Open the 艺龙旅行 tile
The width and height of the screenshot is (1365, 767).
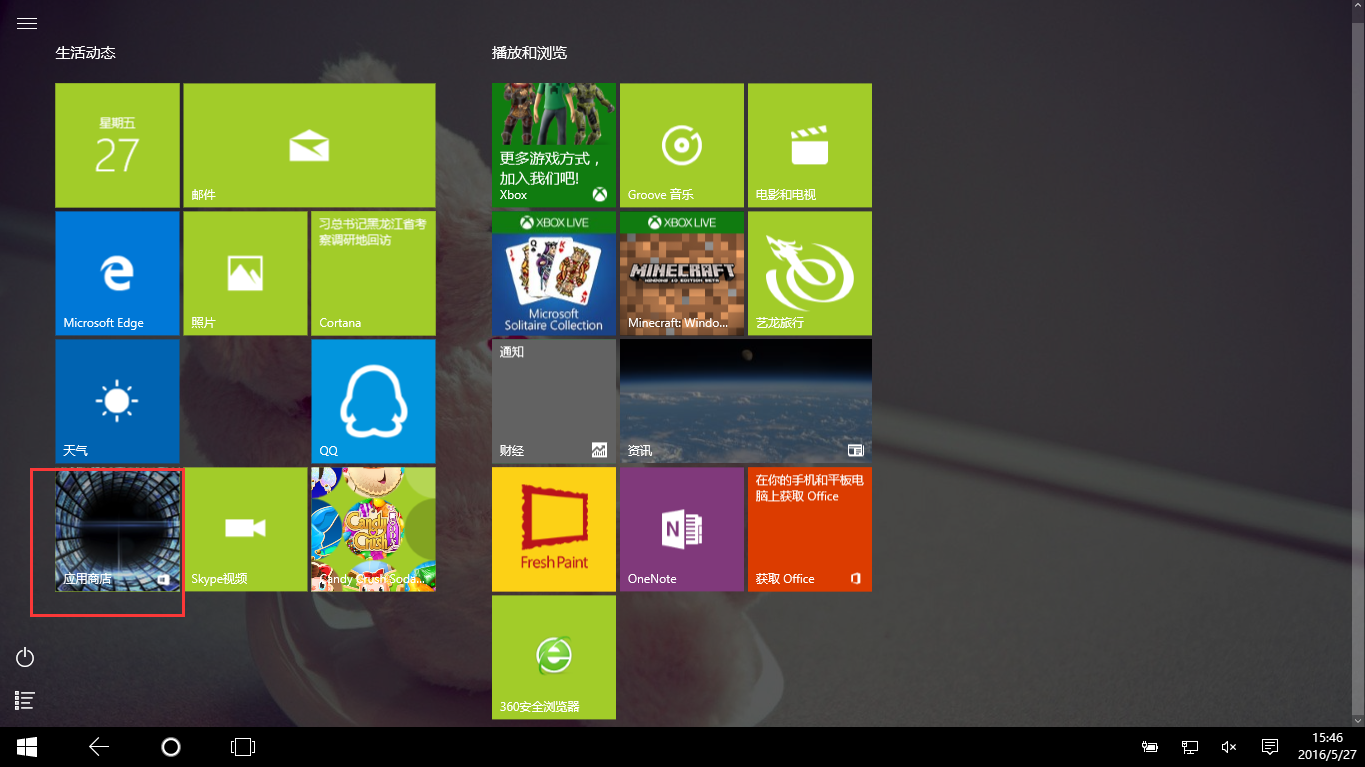(x=810, y=273)
